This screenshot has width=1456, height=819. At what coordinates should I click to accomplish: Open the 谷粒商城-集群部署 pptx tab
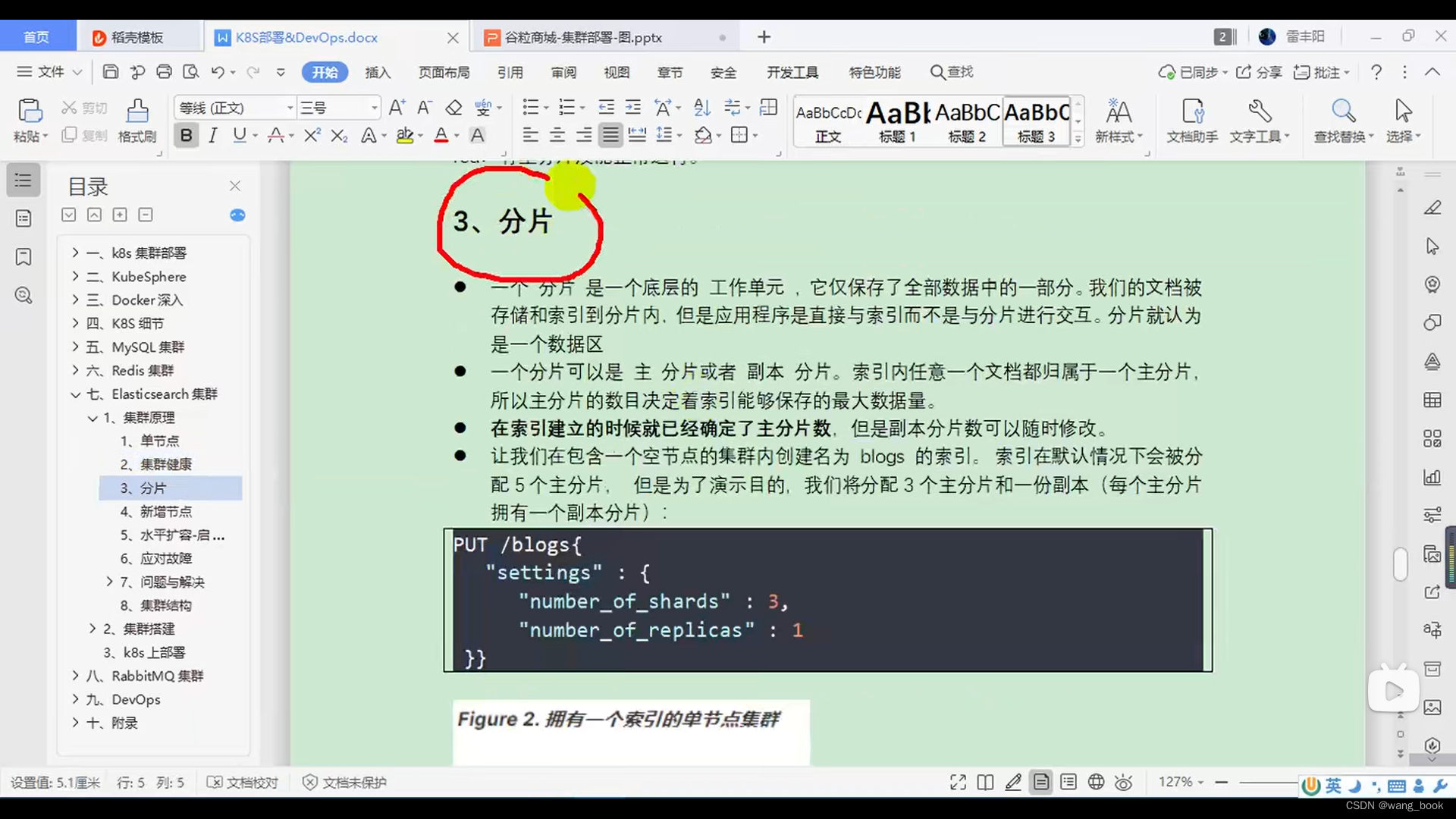click(582, 36)
